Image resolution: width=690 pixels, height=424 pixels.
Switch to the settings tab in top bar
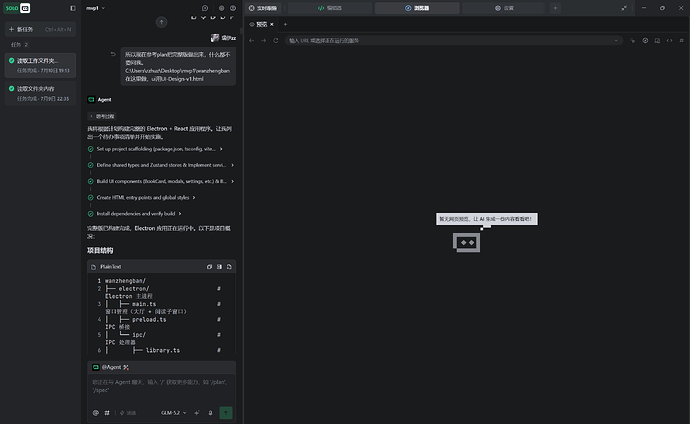point(504,8)
